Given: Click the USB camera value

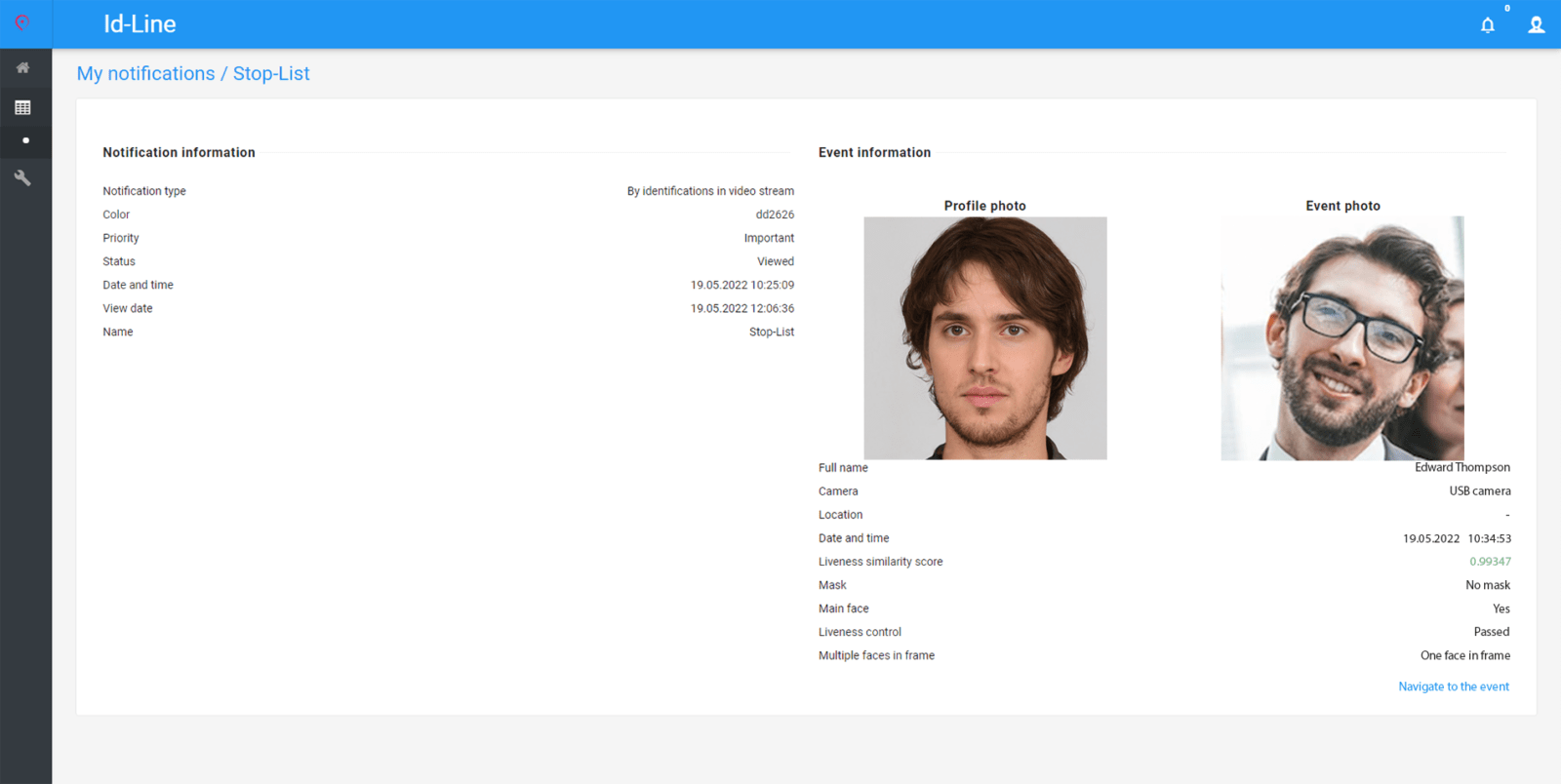Looking at the screenshot, I should (1479, 491).
